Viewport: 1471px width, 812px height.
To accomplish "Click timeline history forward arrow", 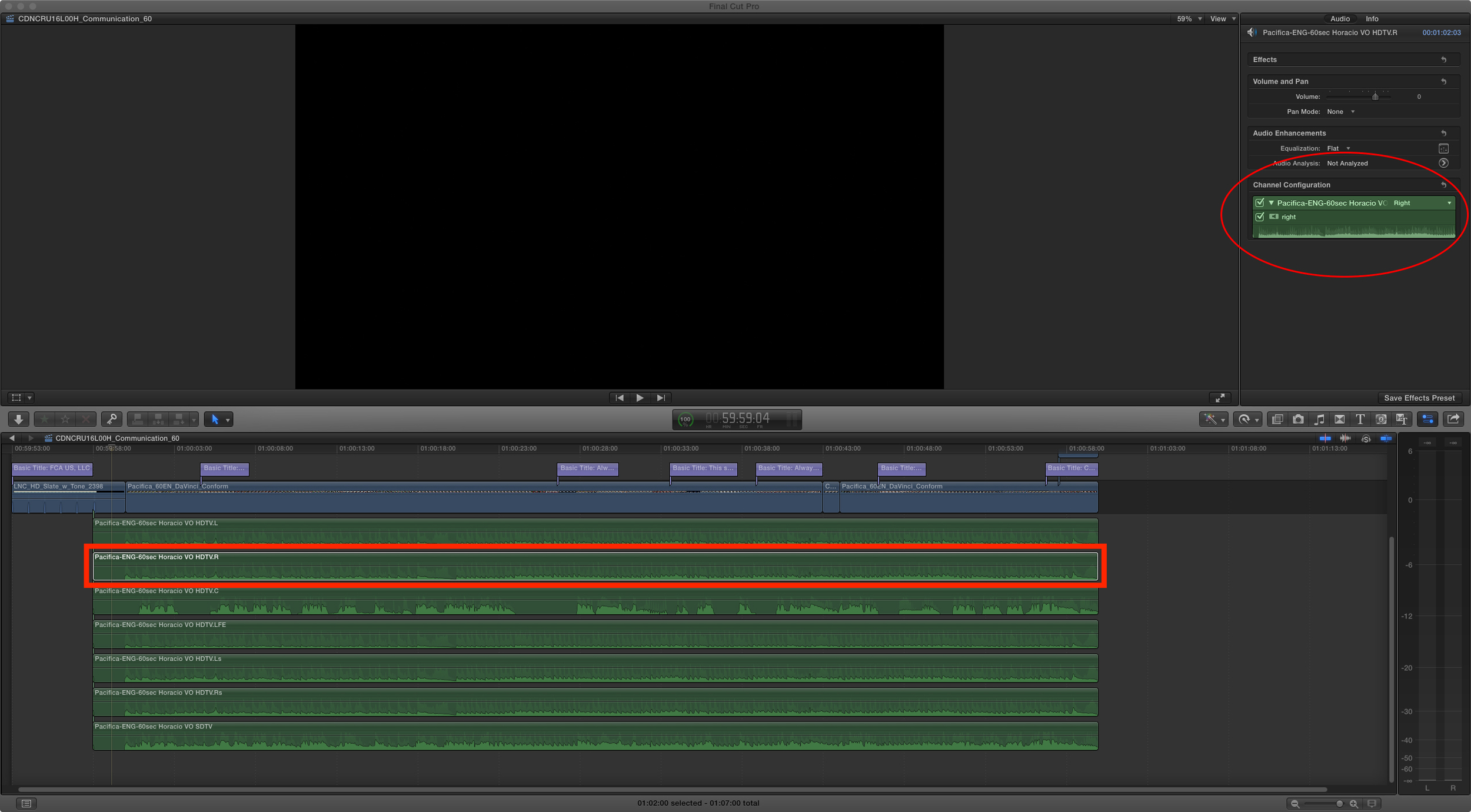I will point(31,438).
